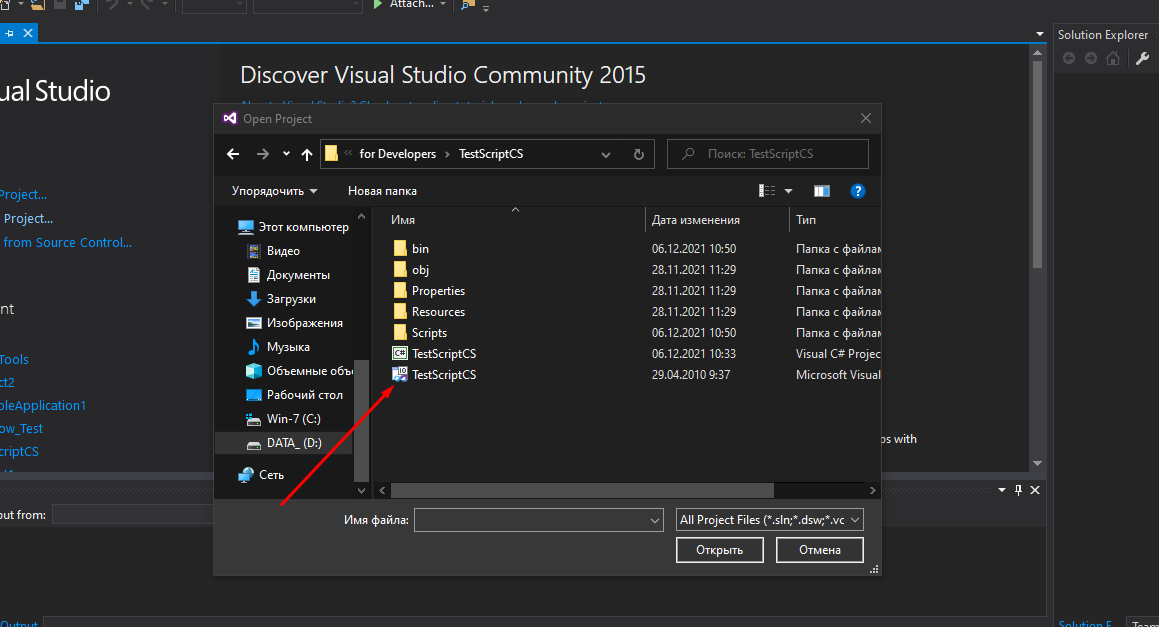Click the horizontal scrollbar of file list
The image size is (1159, 627).
pos(582,491)
